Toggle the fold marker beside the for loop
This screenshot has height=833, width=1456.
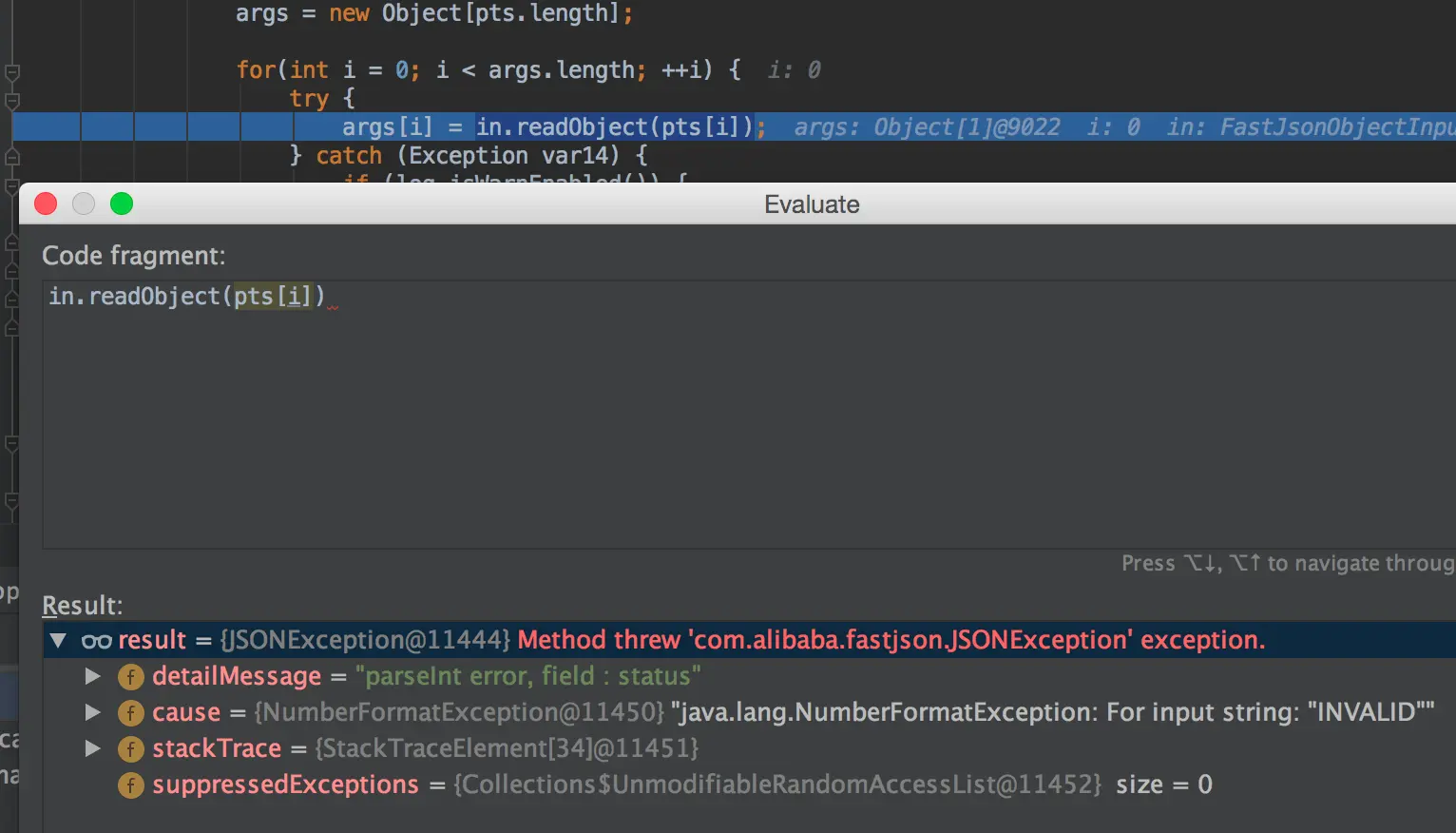[12, 71]
